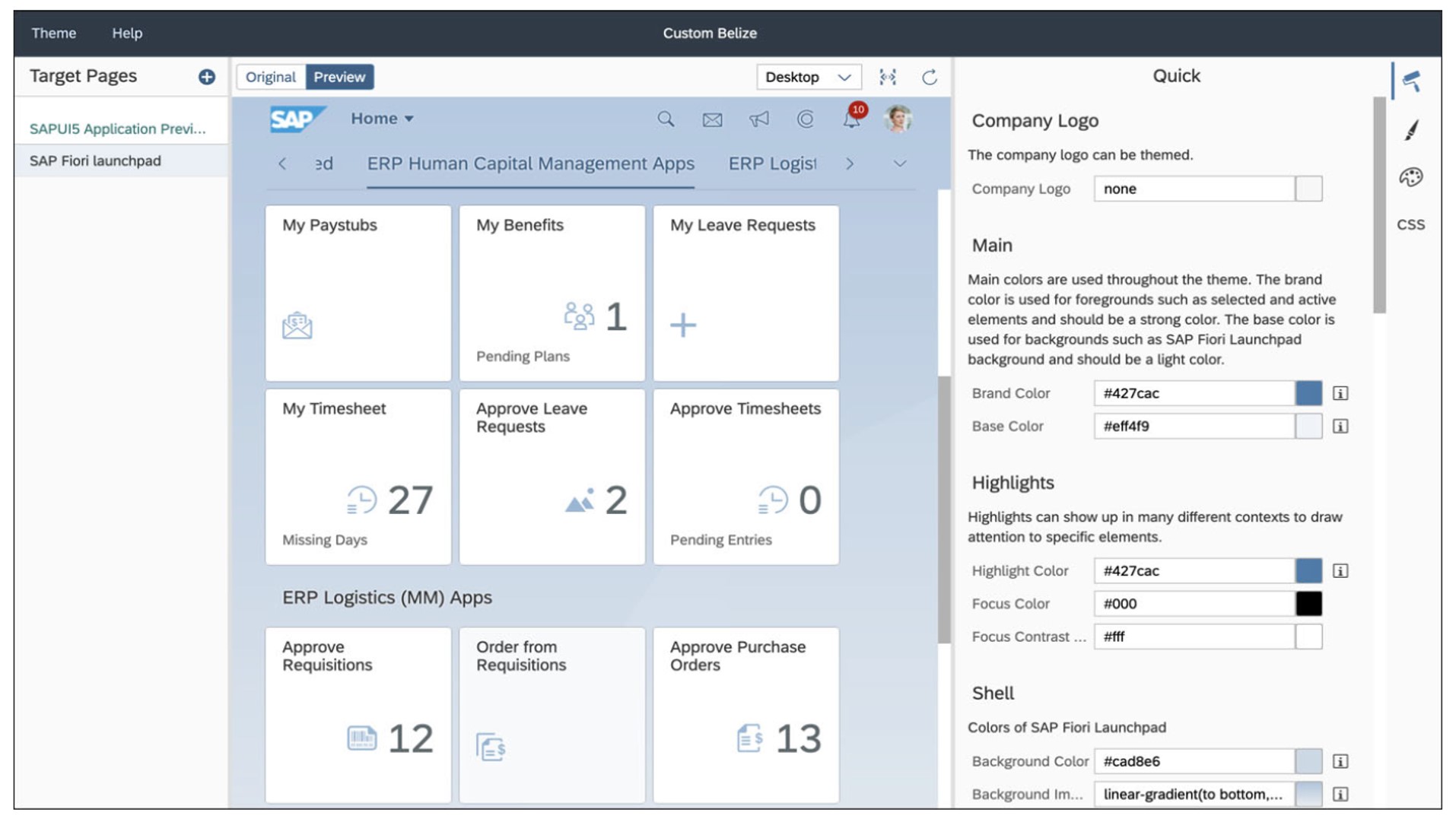Click the CSS panel icon
The width and height of the screenshot is (1456, 822).
(x=1412, y=224)
